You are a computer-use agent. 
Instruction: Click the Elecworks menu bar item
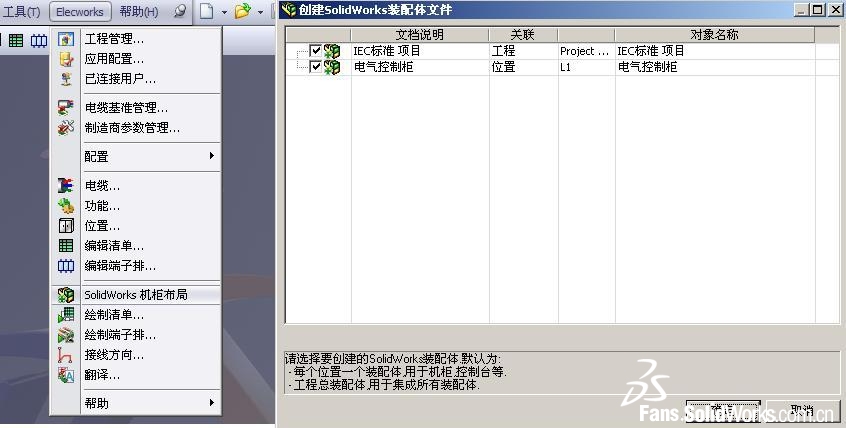pos(80,11)
